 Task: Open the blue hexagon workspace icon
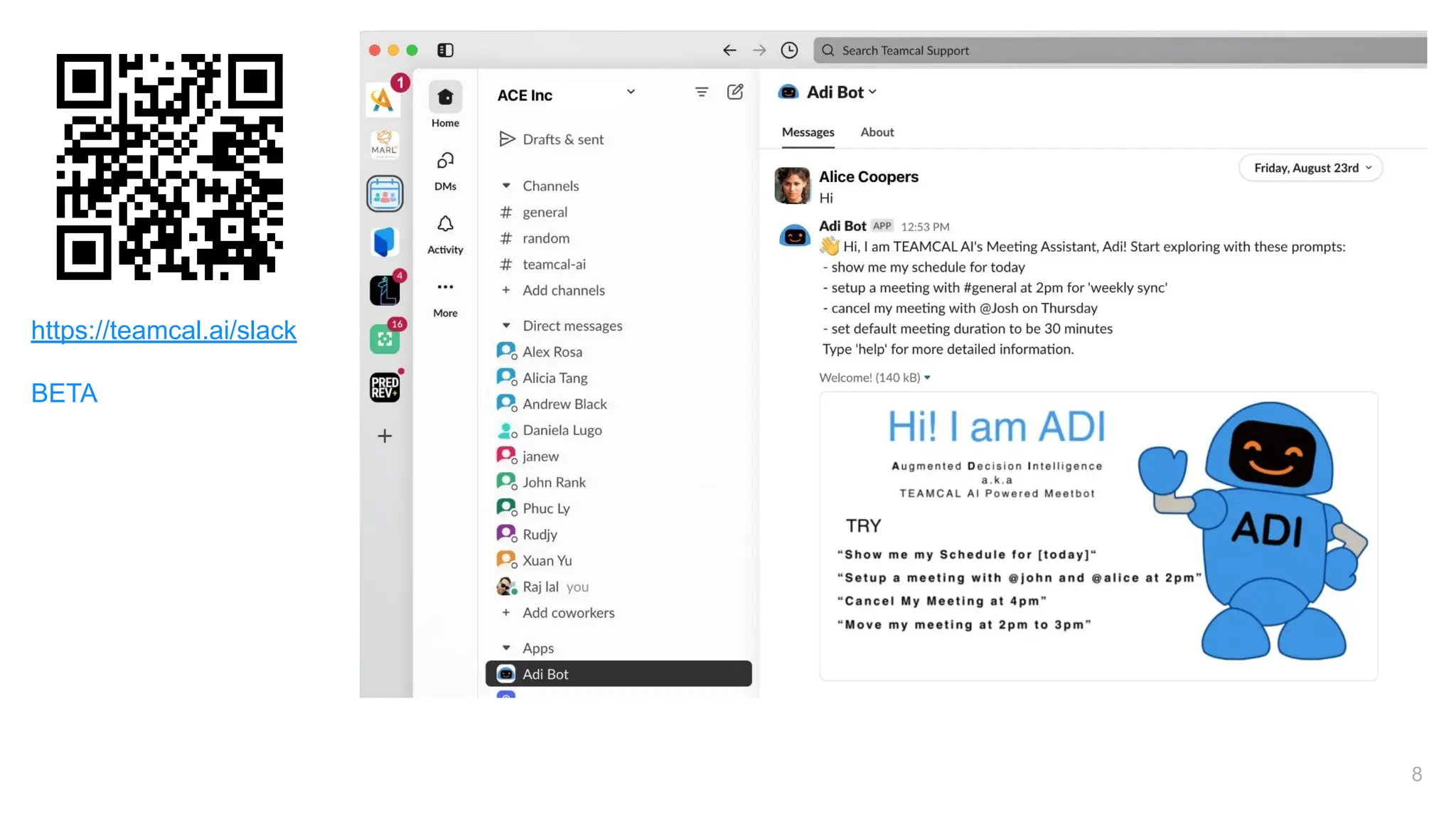click(x=385, y=242)
